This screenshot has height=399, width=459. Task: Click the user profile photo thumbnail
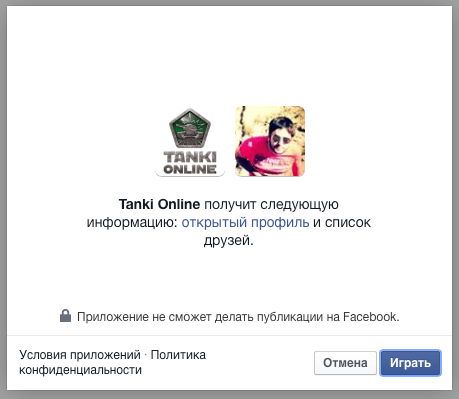coord(270,141)
